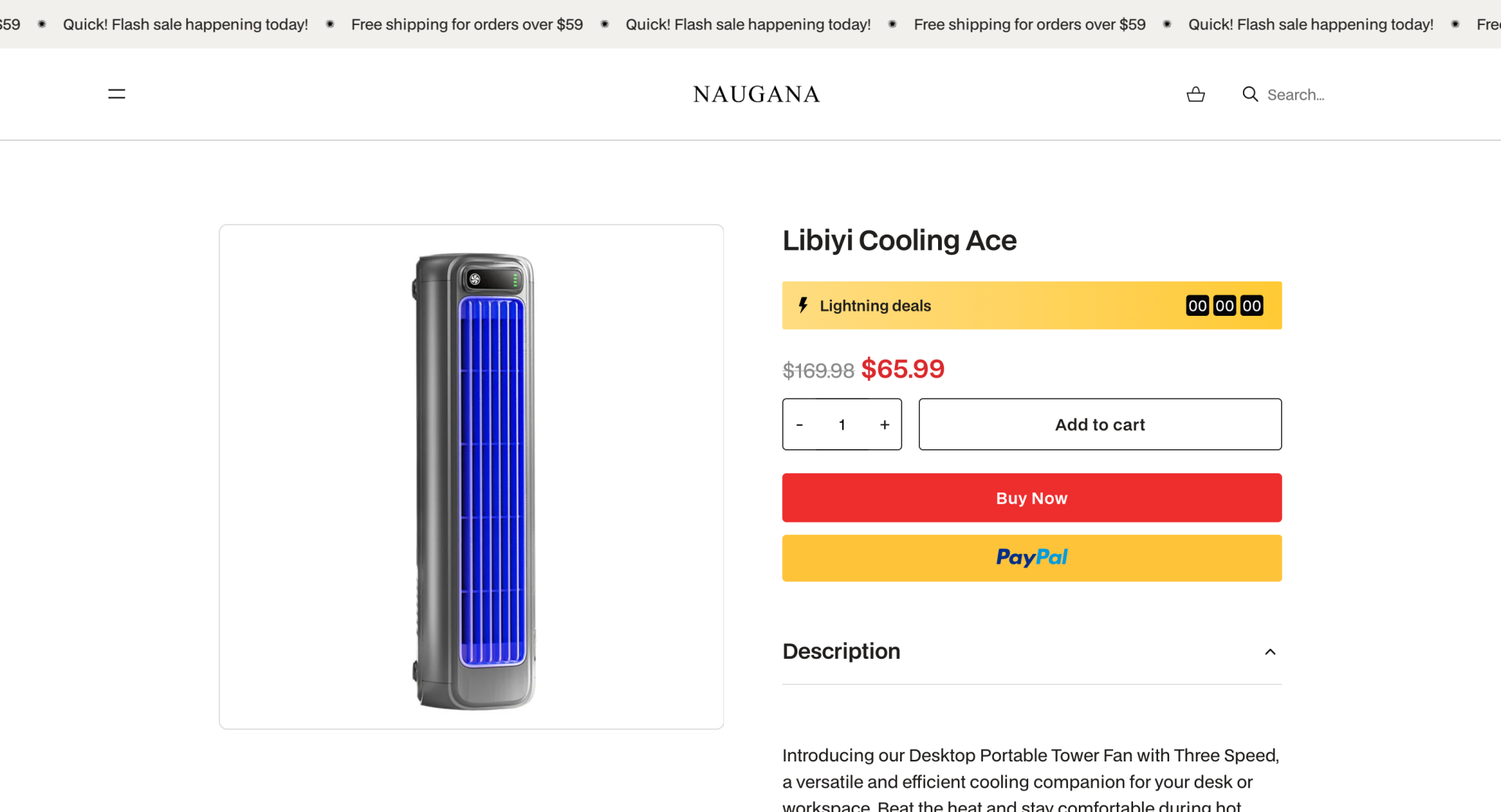
Task: Increase quantity with the plus stepper
Action: pos(885,424)
